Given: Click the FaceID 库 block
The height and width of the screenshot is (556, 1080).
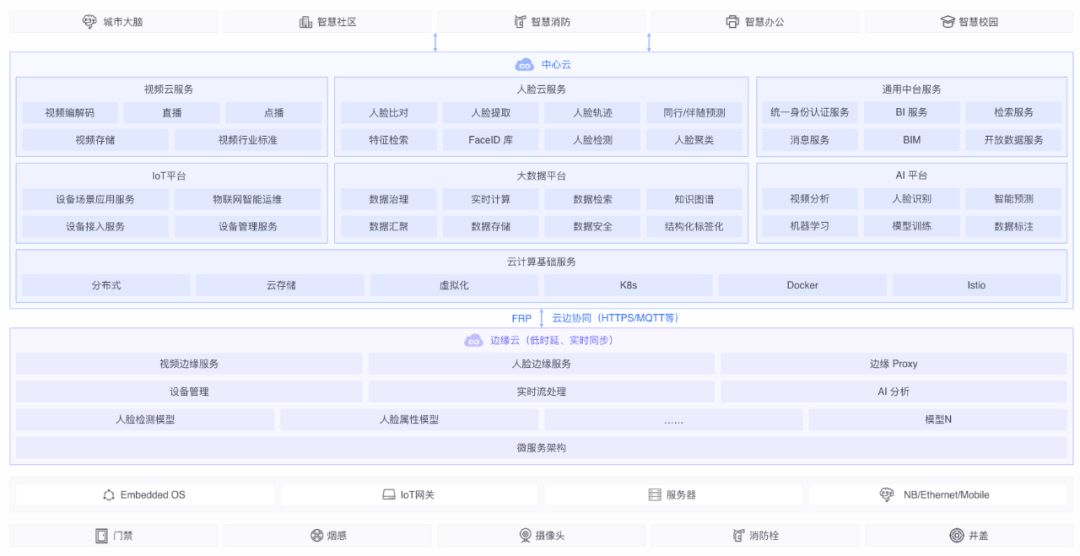Looking at the screenshot, I should coord(491,140).
